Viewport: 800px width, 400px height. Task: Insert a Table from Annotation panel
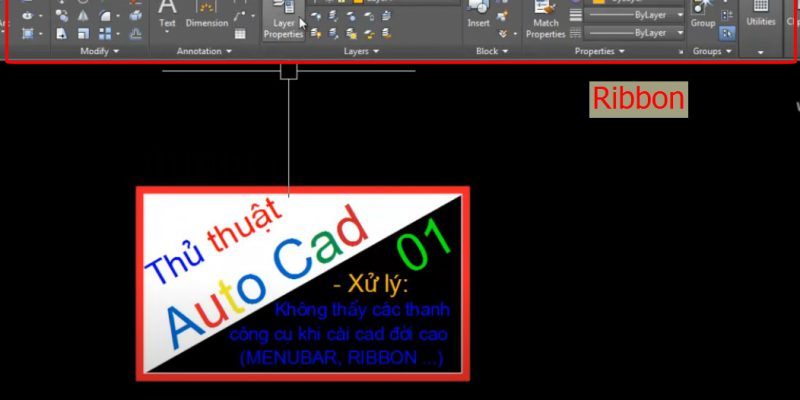[x=240, y=34]
